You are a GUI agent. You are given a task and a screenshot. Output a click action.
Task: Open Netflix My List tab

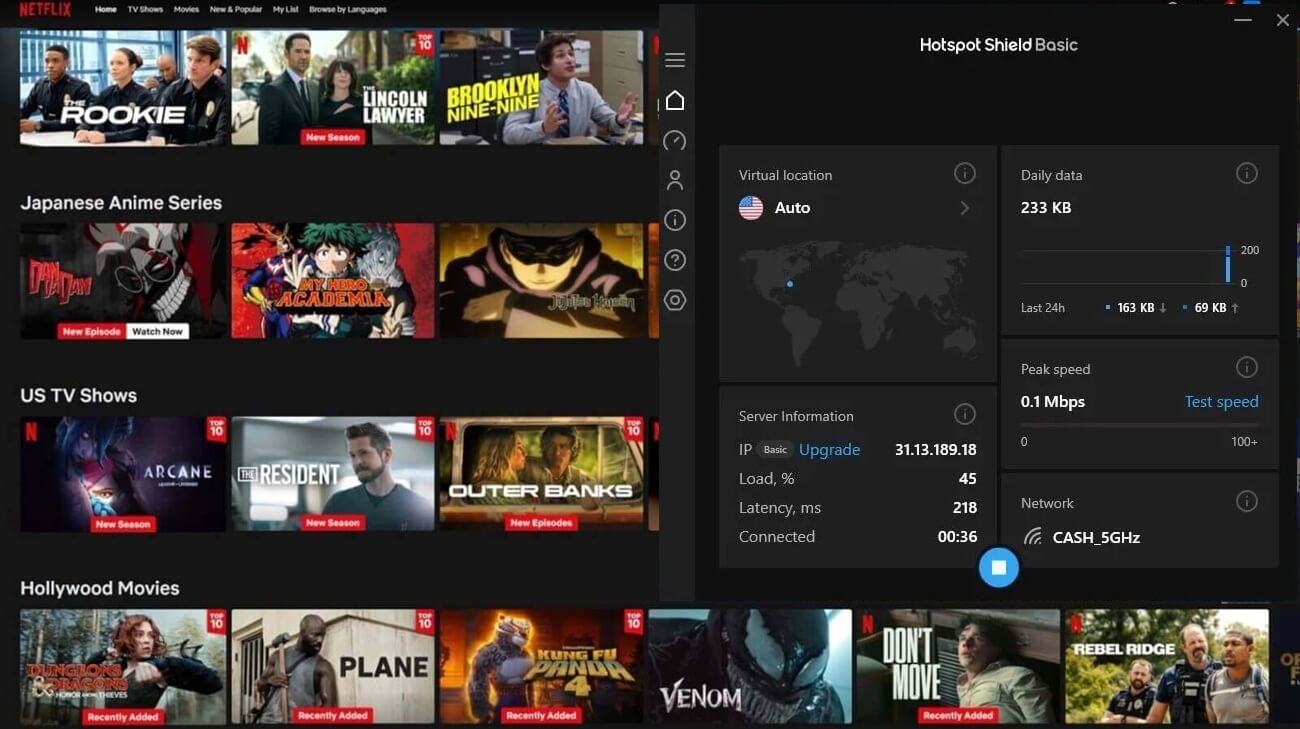286,10
